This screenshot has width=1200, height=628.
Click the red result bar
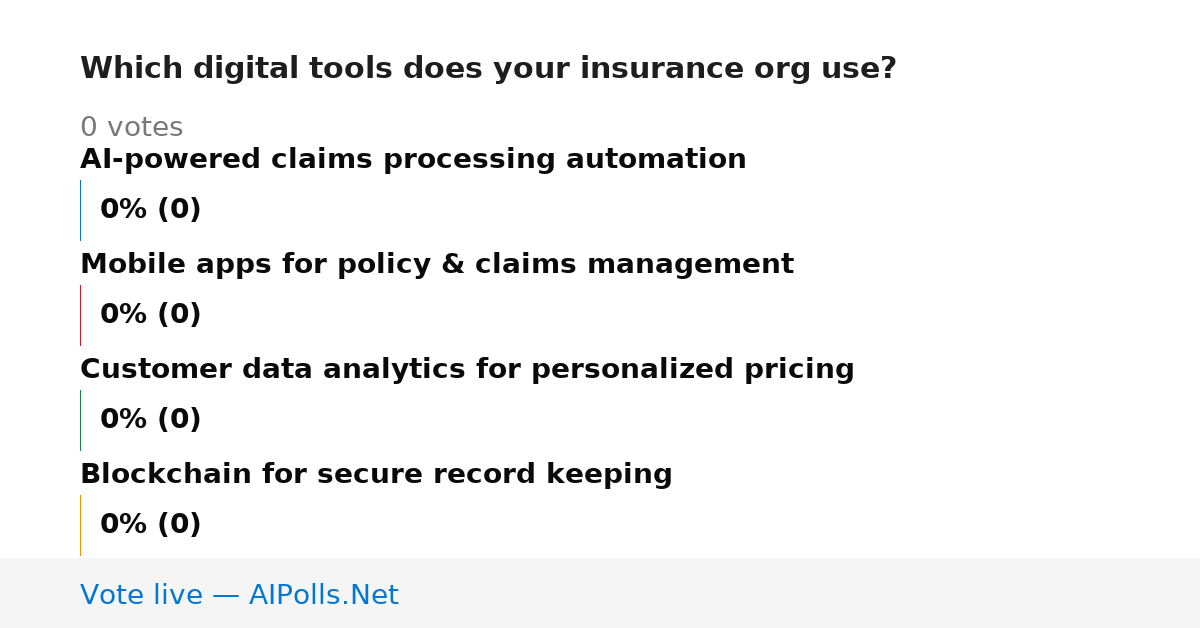80,315
